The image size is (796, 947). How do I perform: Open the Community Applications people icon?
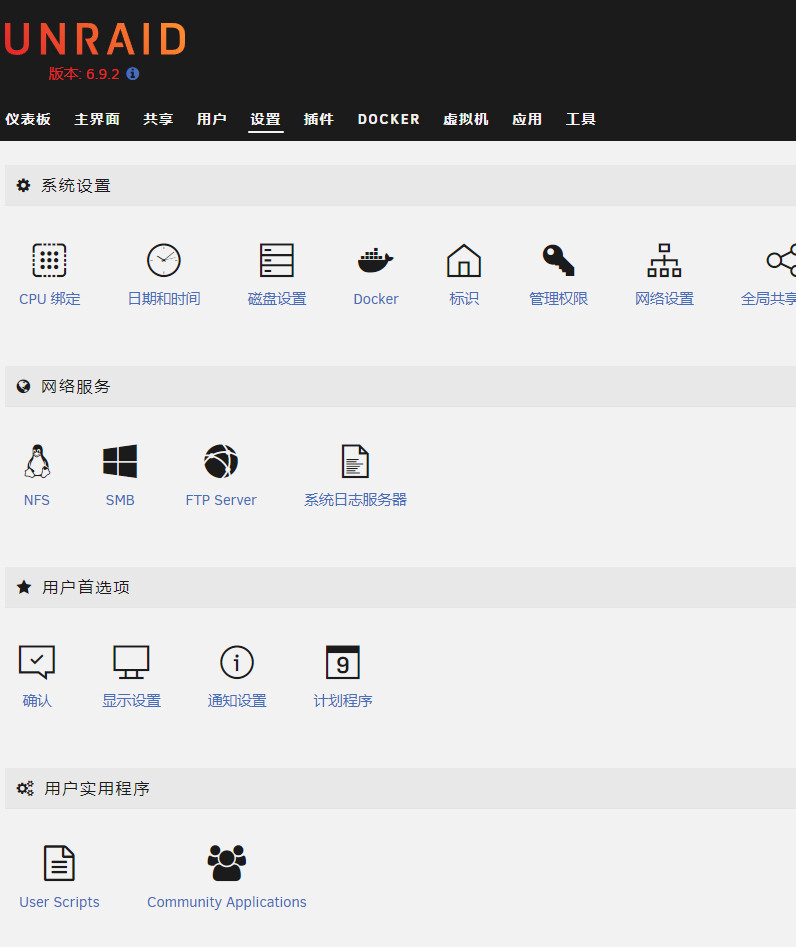point(226,863)
